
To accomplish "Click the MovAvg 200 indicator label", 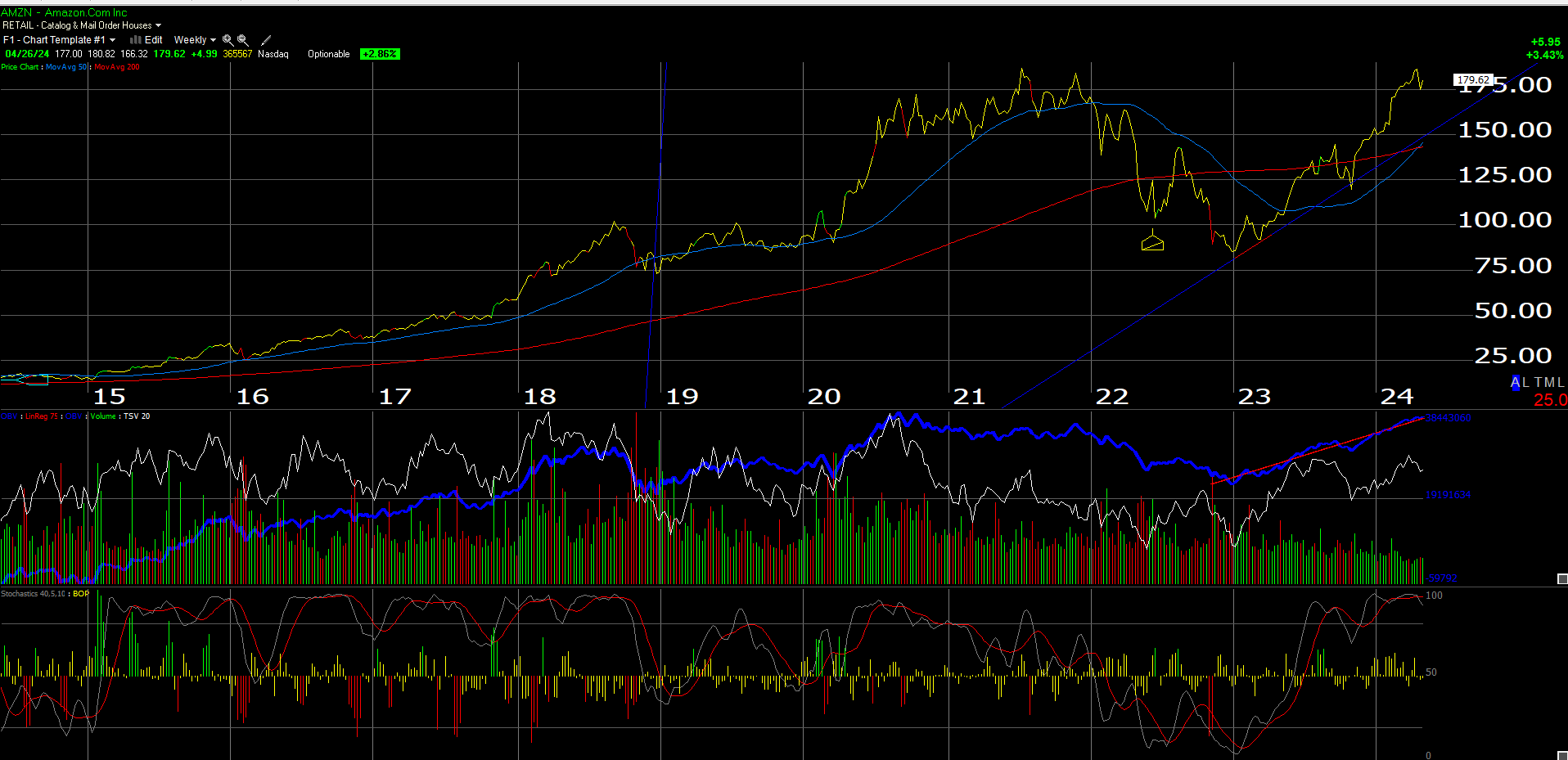I will (x=117, y=67).
